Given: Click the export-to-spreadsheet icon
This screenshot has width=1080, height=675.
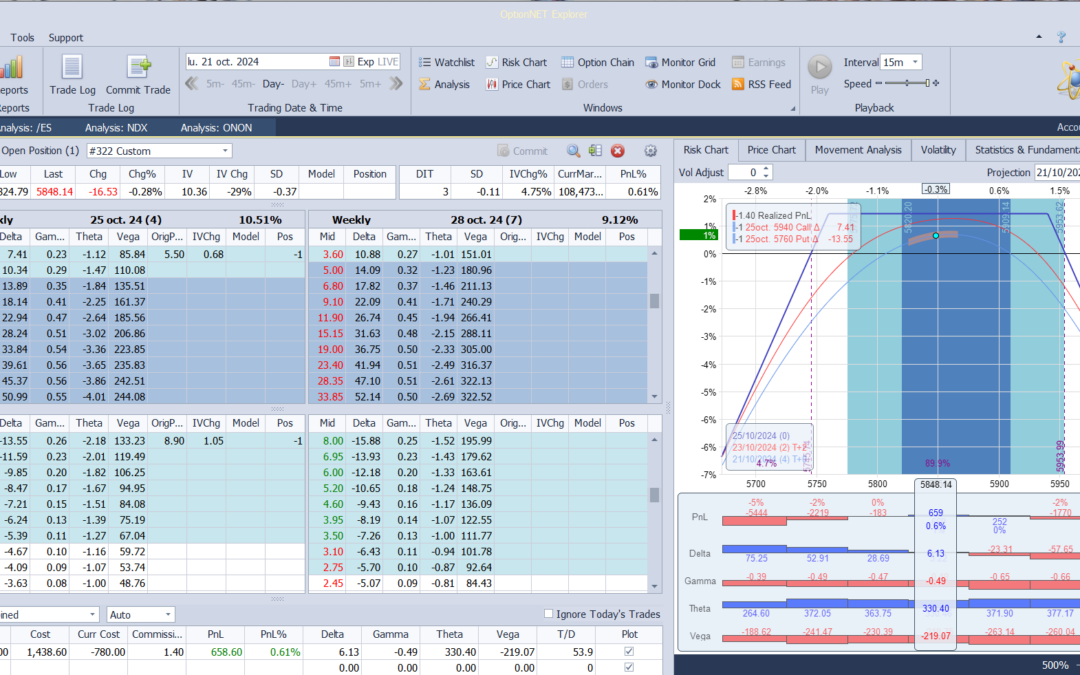Looking at the screenshot, I should click(595, 151).
